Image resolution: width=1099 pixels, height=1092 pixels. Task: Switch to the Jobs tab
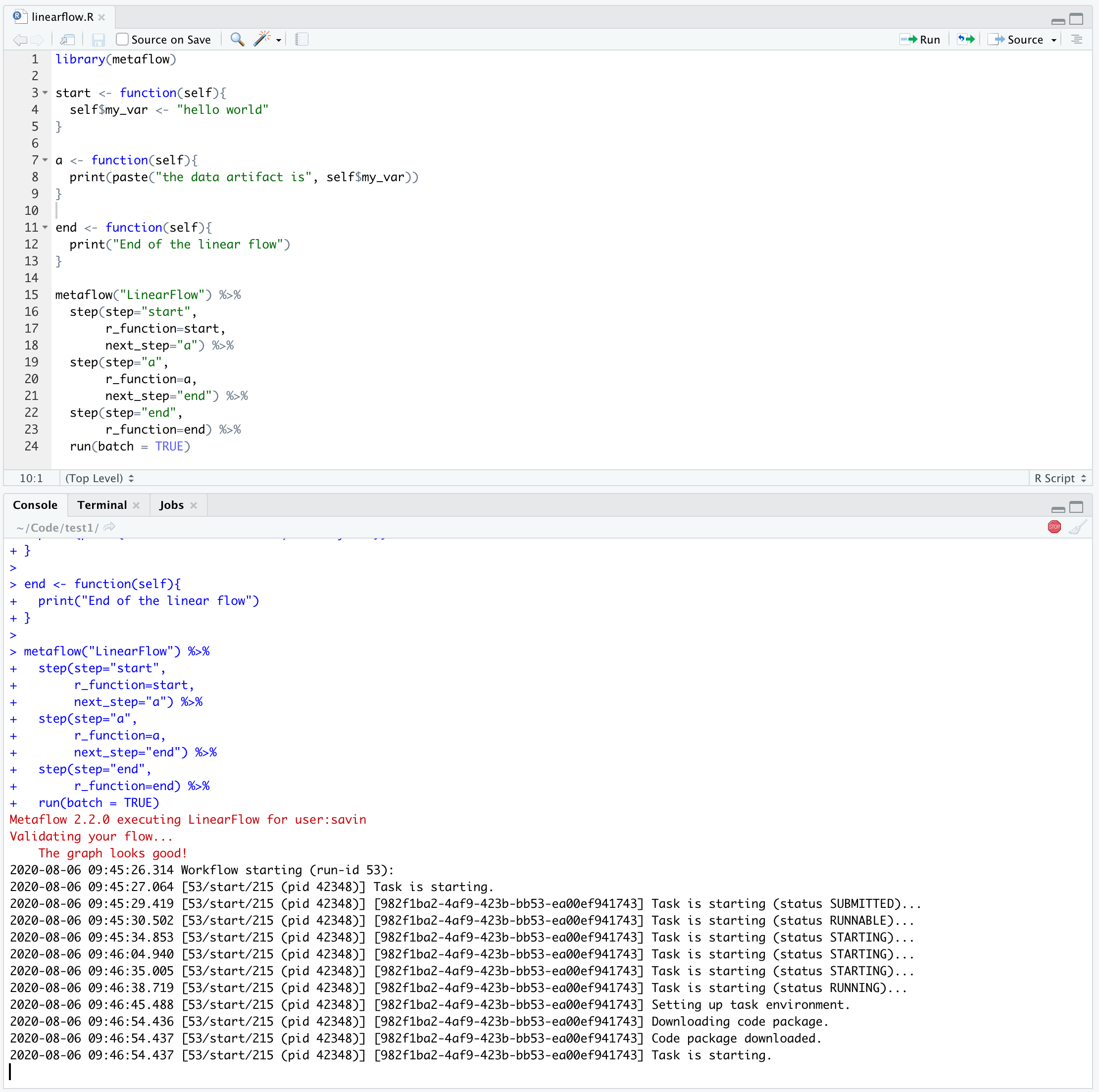point(171,505)
